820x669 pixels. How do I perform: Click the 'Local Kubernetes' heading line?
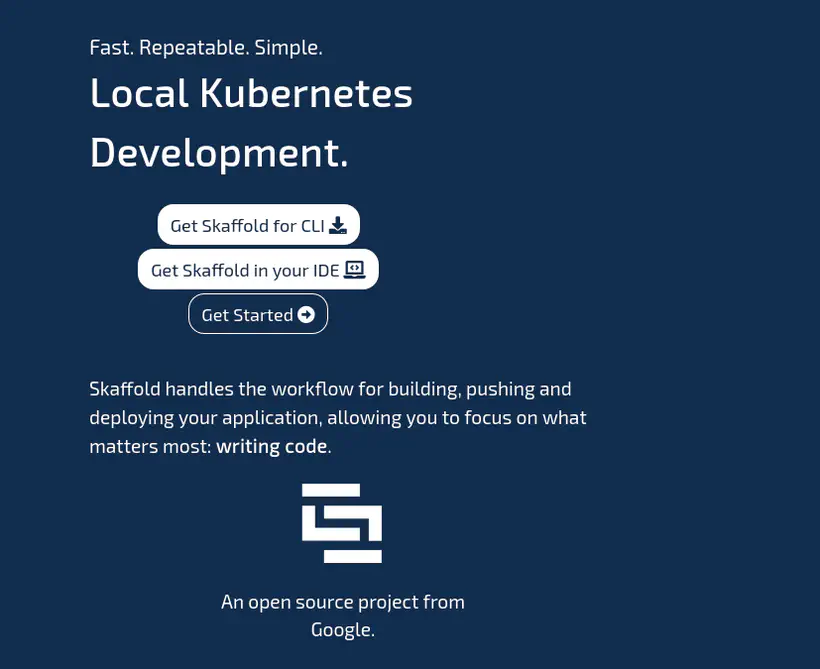(251, 94)
